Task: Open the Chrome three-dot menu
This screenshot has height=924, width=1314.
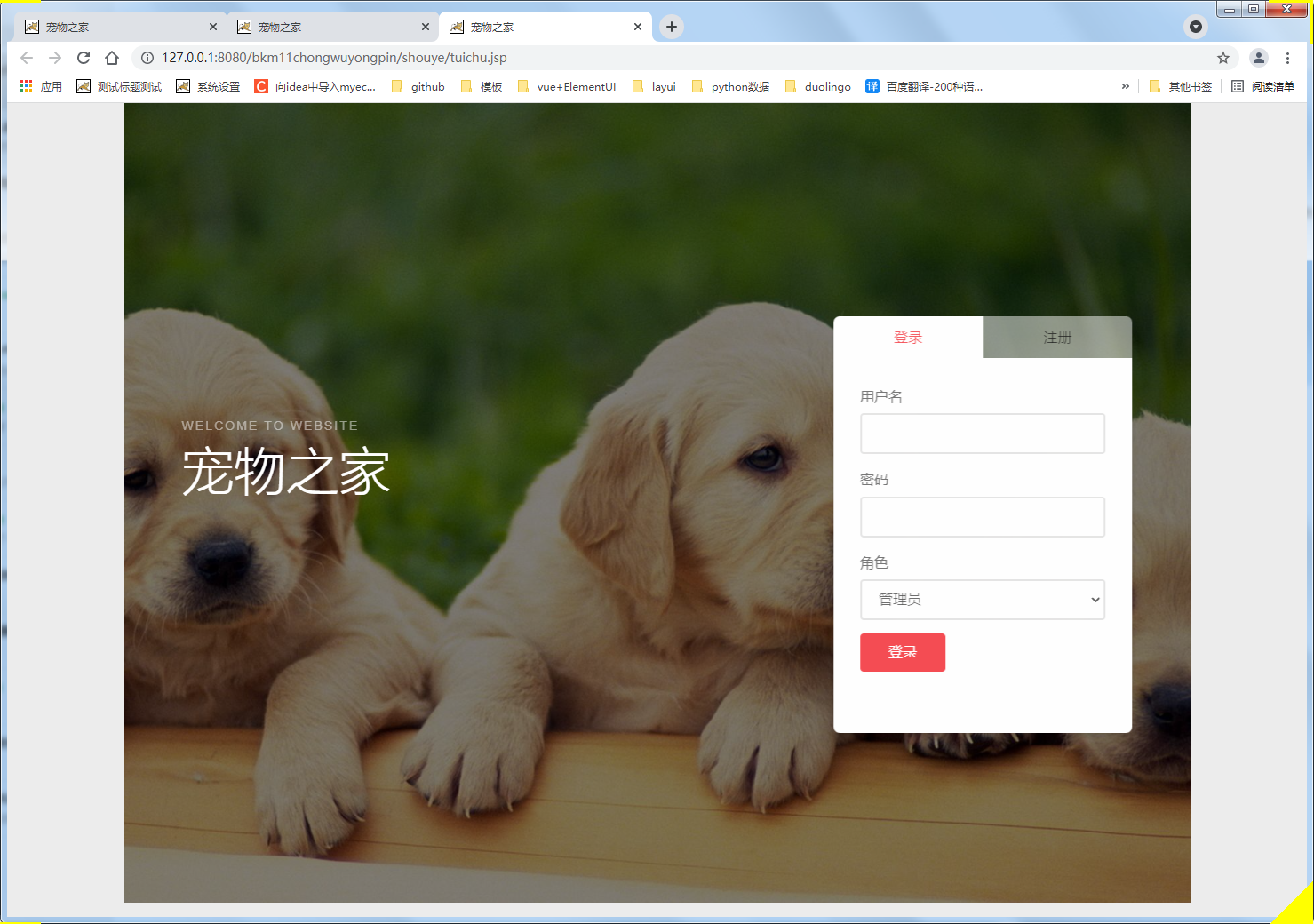Action: click(1287, 57)
